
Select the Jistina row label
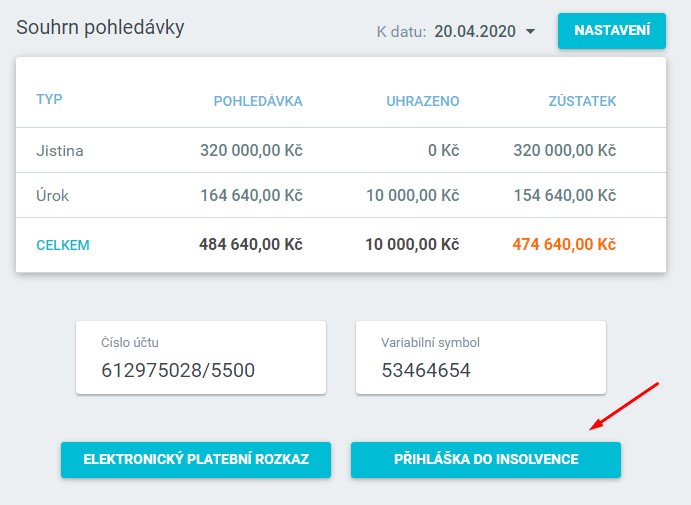click(x=60, y=151)
